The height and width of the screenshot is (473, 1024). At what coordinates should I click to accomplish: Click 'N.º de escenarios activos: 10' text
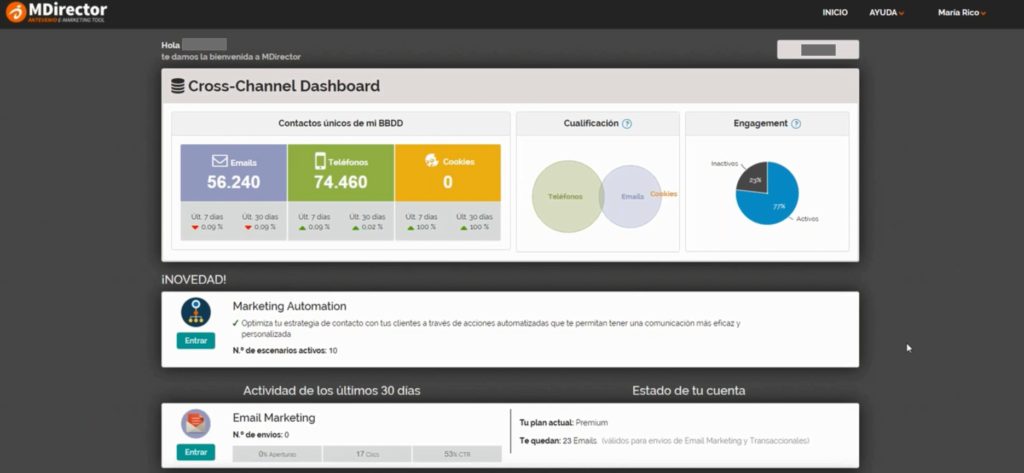285,351
